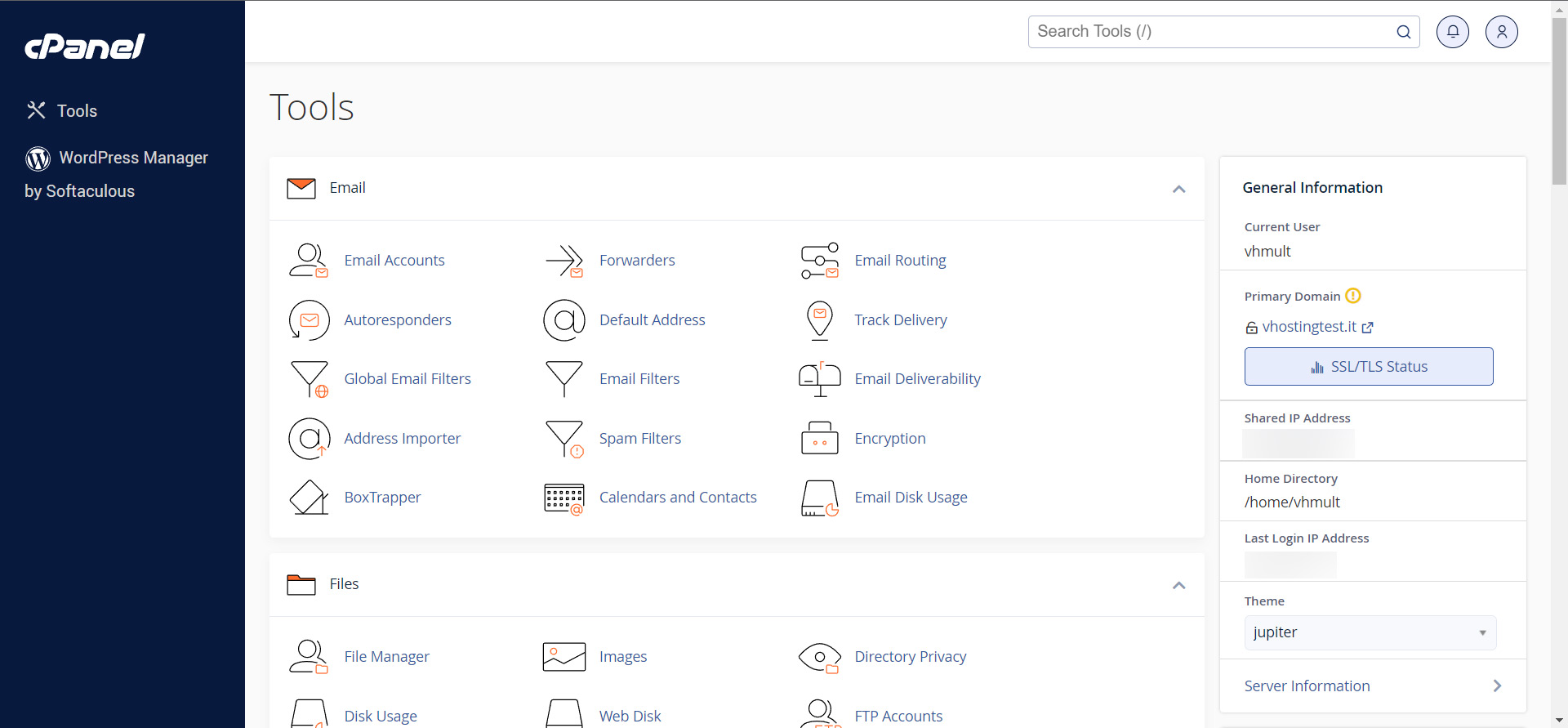Click the Track Delivery pin icon
Viewport: 1568px width, 728px height.
tap(820, 320)
